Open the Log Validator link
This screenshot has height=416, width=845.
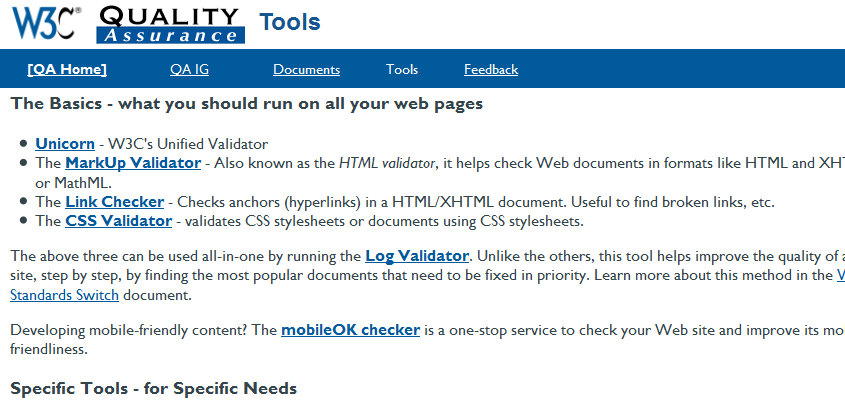(417, 255)
